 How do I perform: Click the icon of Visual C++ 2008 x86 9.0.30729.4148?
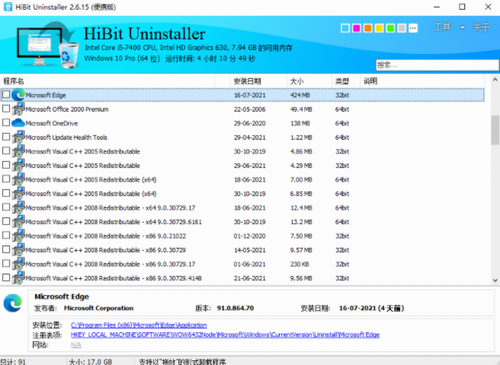tap(18, 278)
